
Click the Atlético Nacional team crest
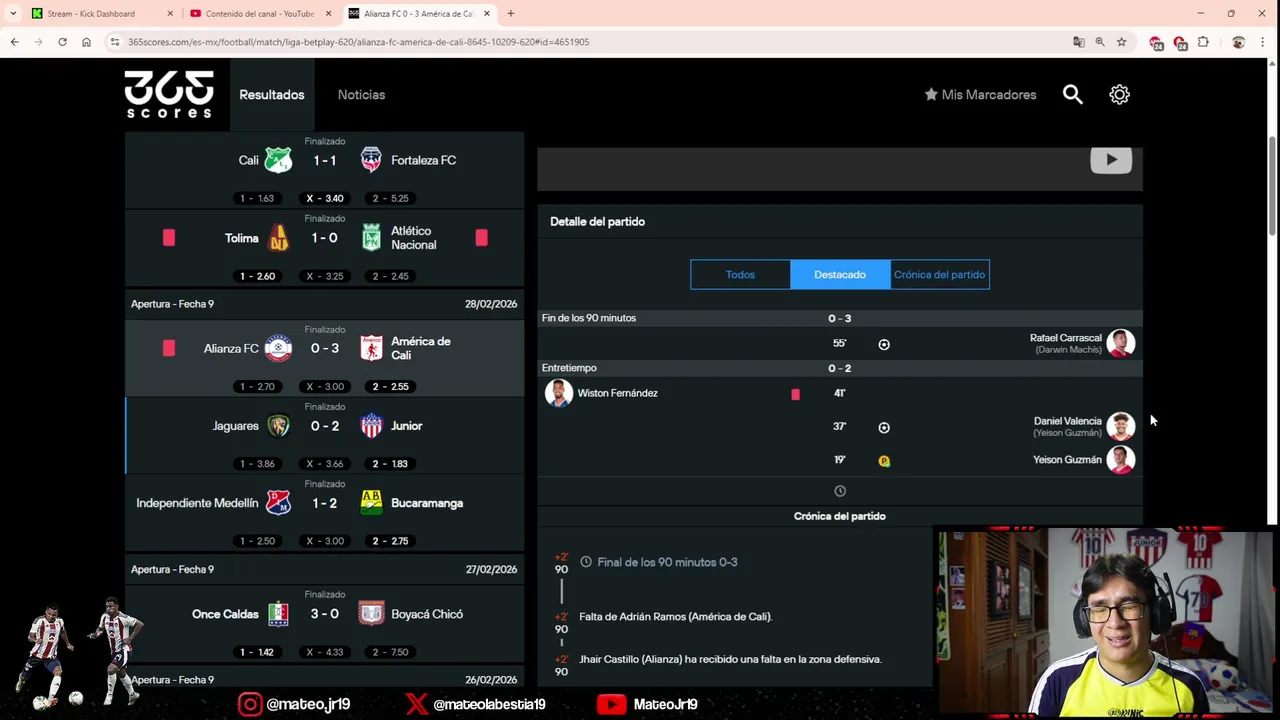click(371, 238)
